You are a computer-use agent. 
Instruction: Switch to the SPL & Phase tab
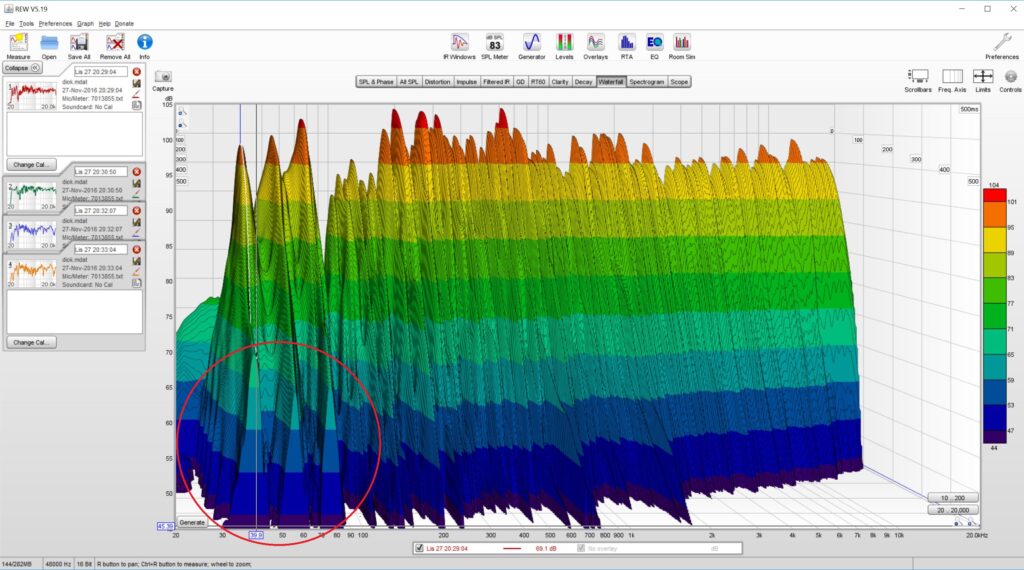tap(376, 82)
